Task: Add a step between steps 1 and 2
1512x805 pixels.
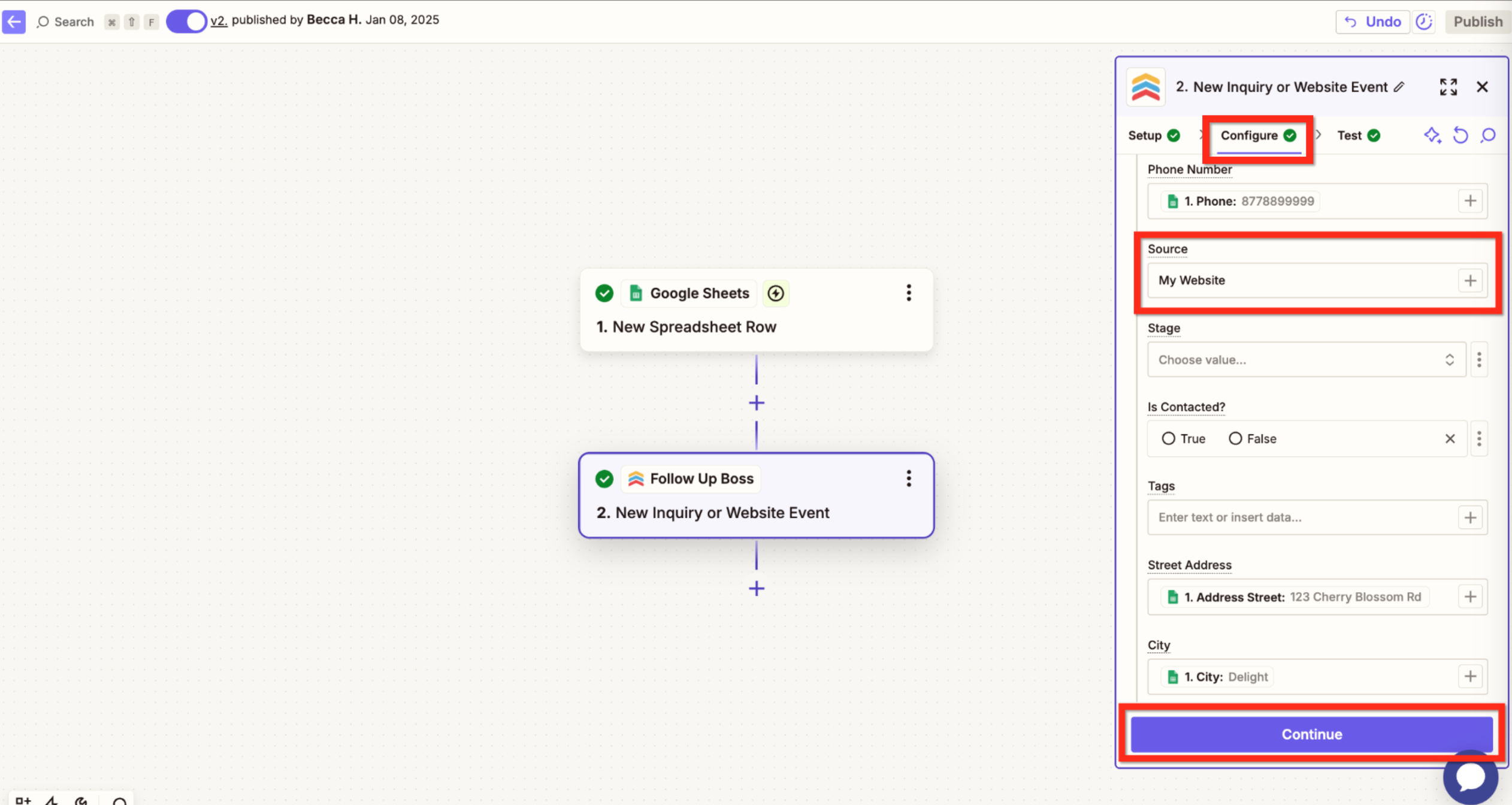Action: tap(756, 403)
